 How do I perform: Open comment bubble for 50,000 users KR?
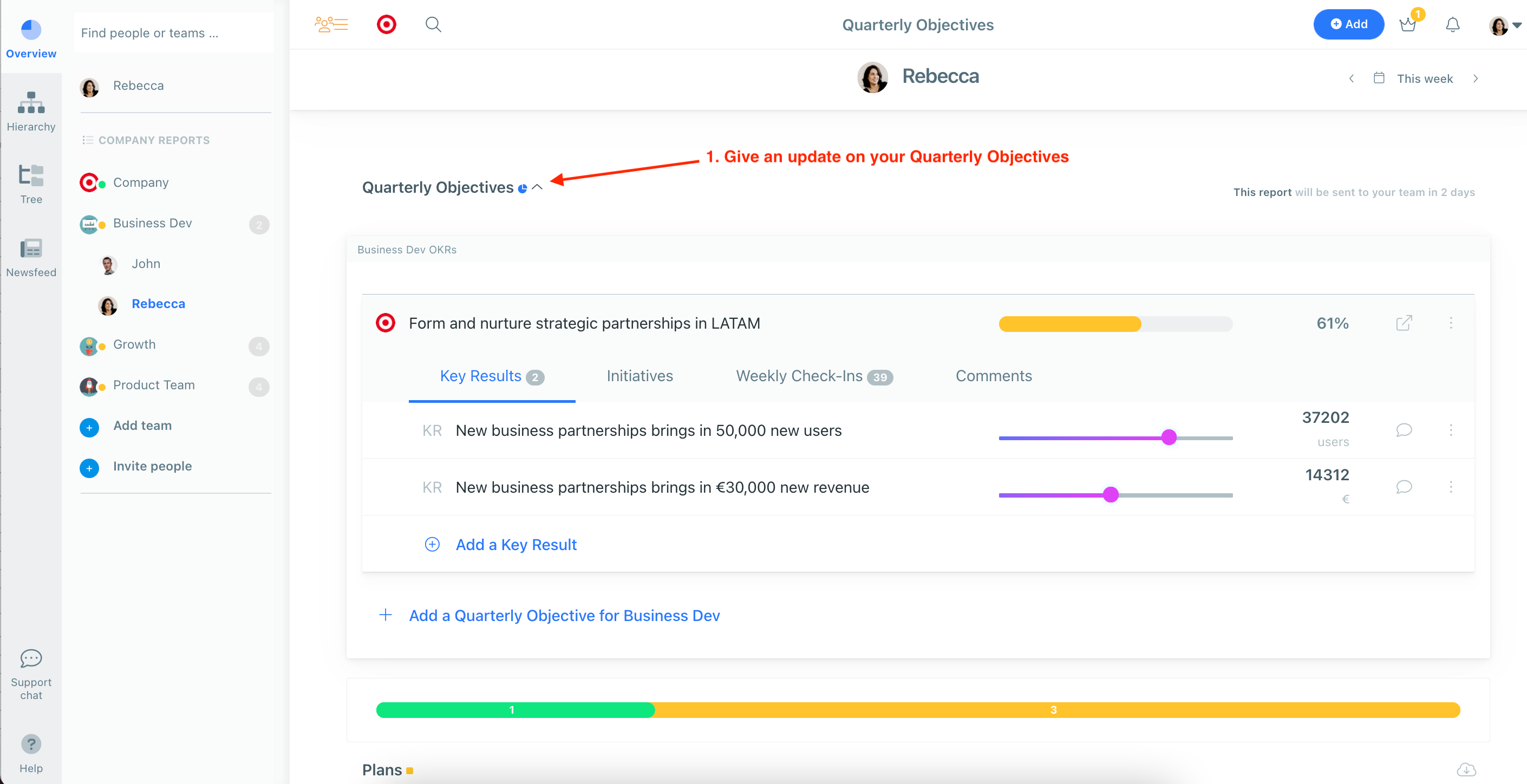point(1404,429)
